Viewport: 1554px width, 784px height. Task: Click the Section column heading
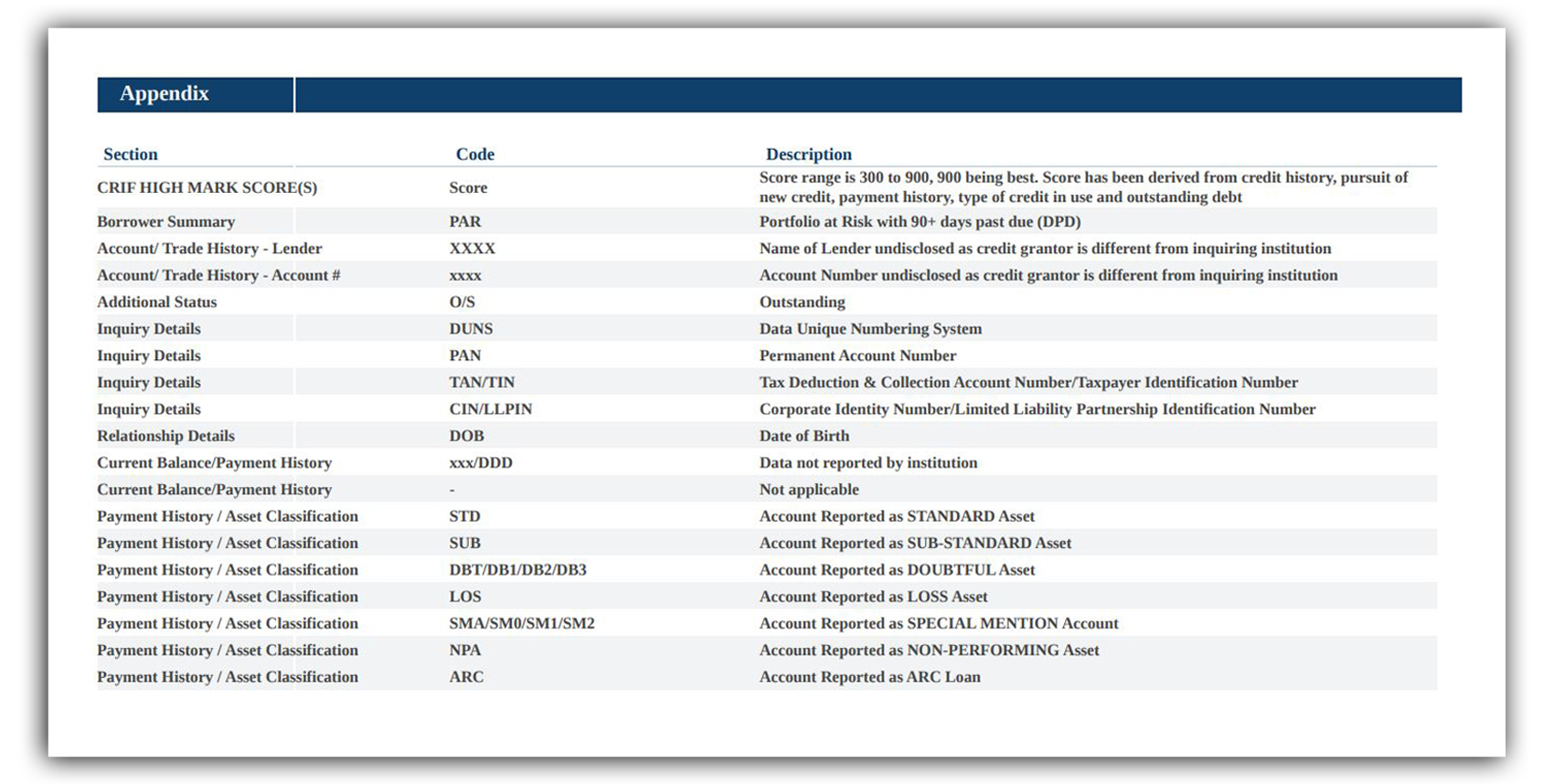[x=130, y=154]
